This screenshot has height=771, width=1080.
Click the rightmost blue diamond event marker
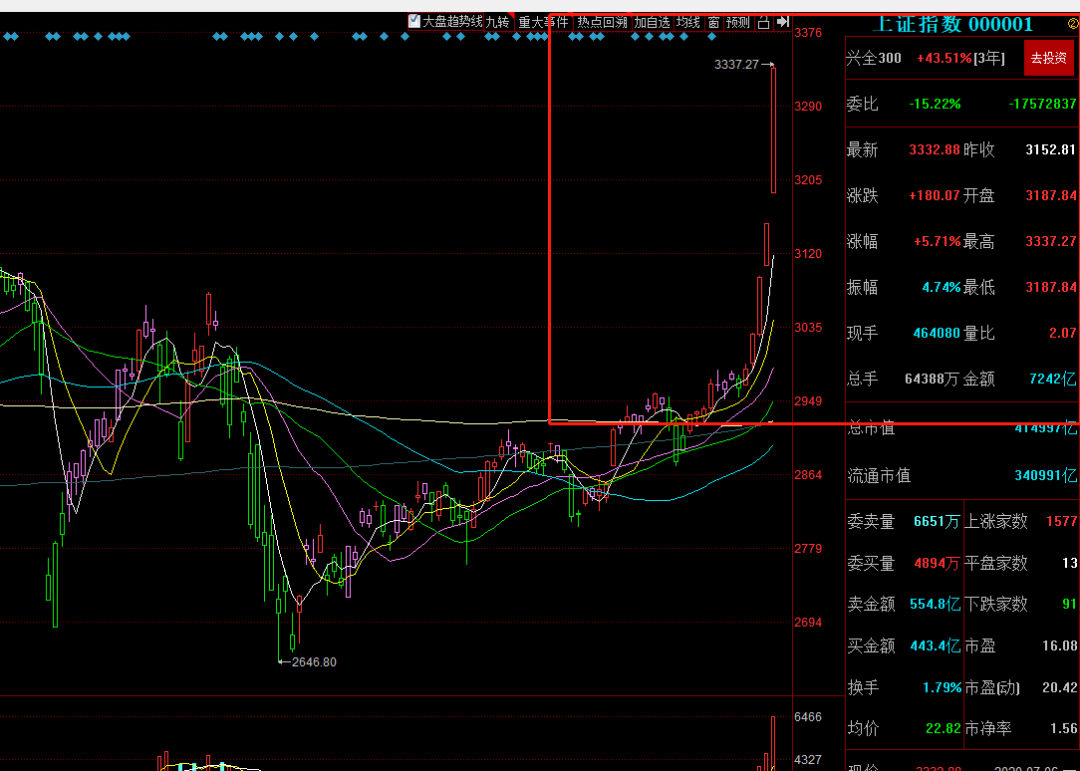click(712, 37)
